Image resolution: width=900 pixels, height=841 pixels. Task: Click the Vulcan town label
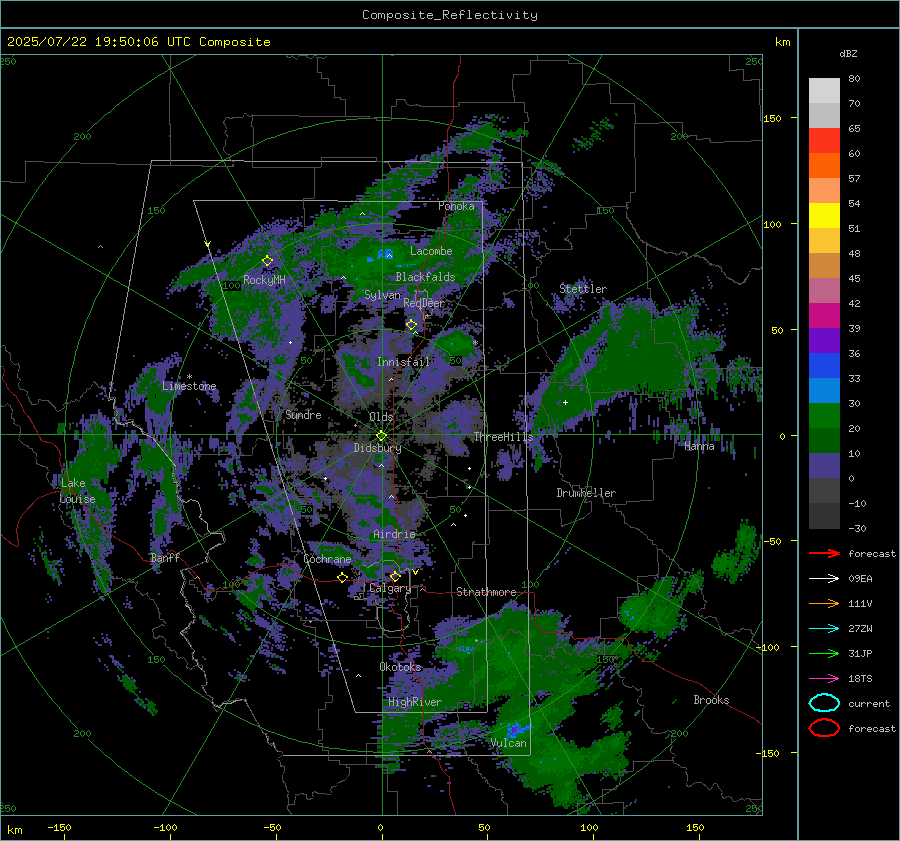[508, 743]
